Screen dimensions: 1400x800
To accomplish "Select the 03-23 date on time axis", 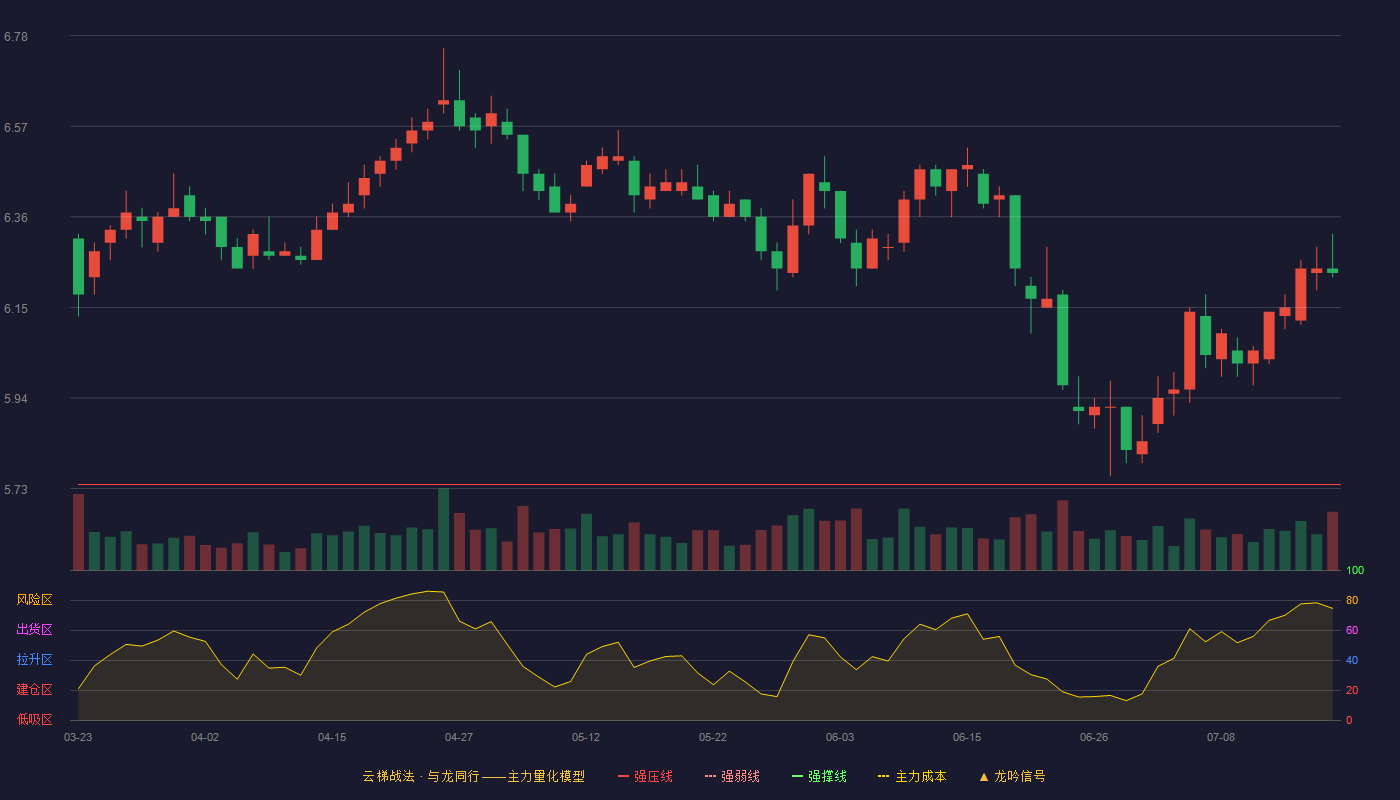I will click(x=78, y=737).
